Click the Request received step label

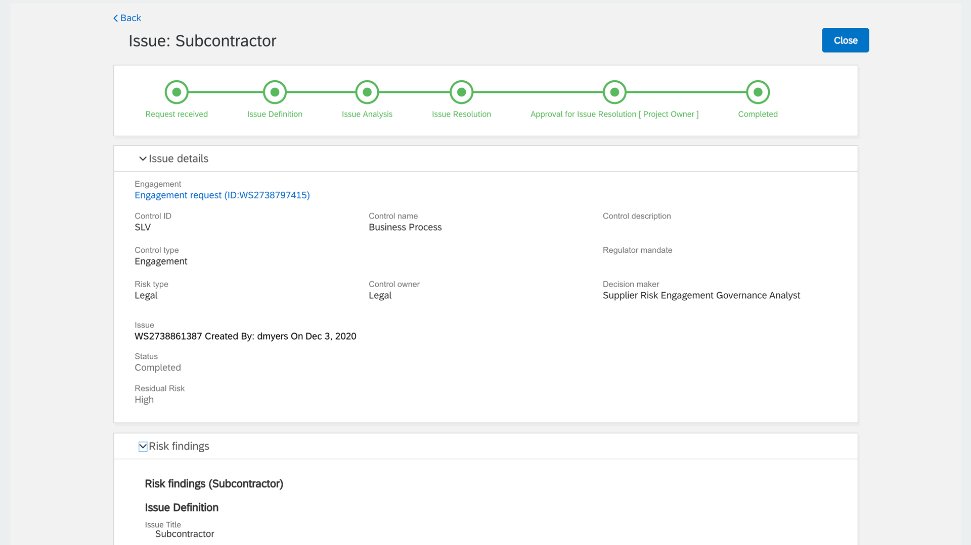tap(176, 114)
